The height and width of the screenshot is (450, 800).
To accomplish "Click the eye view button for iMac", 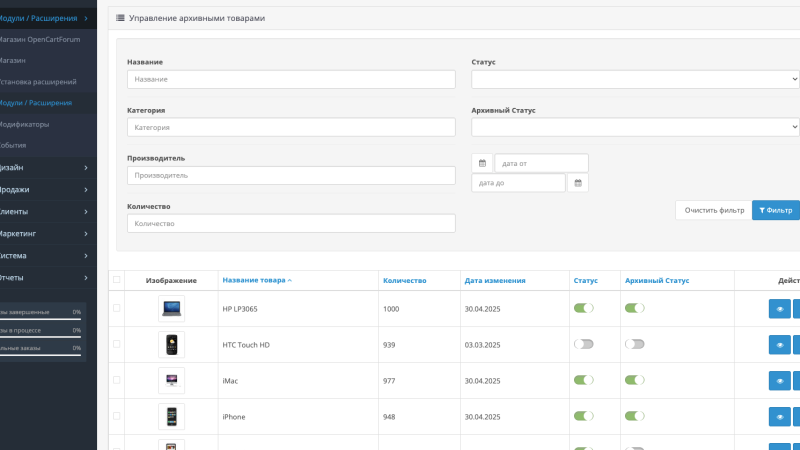I will pyautogui.click(x=780, y=381).
